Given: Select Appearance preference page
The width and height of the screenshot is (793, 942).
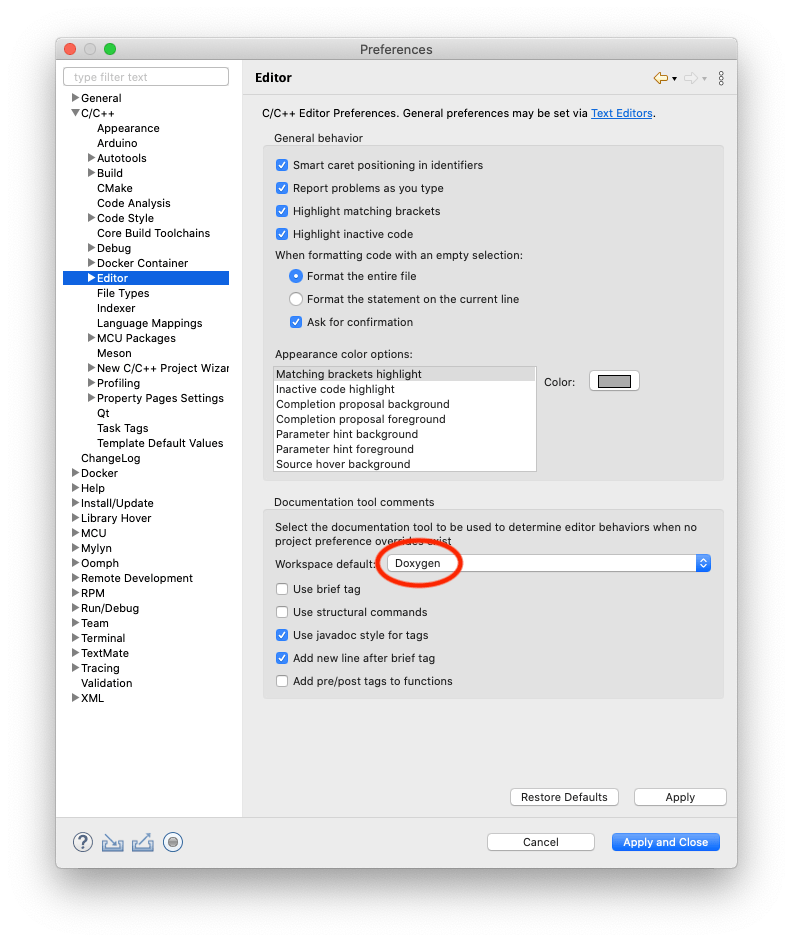Looking at the screenshot, I should [x=128, y=128].
